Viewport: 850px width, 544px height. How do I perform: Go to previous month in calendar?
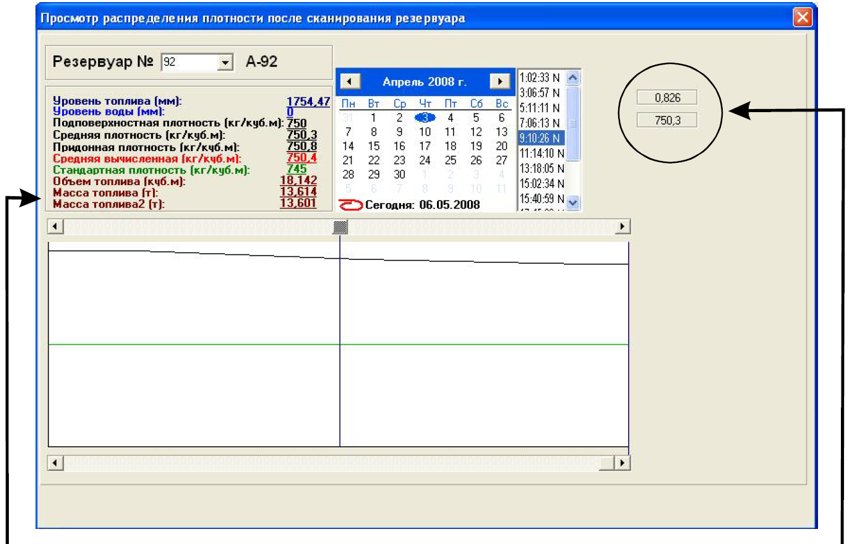coord(348,81)
